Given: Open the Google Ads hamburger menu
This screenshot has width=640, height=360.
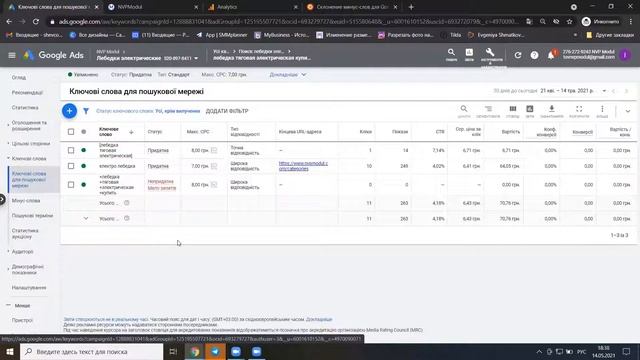Looking at the screenshot, I should [x=12, y=55].
